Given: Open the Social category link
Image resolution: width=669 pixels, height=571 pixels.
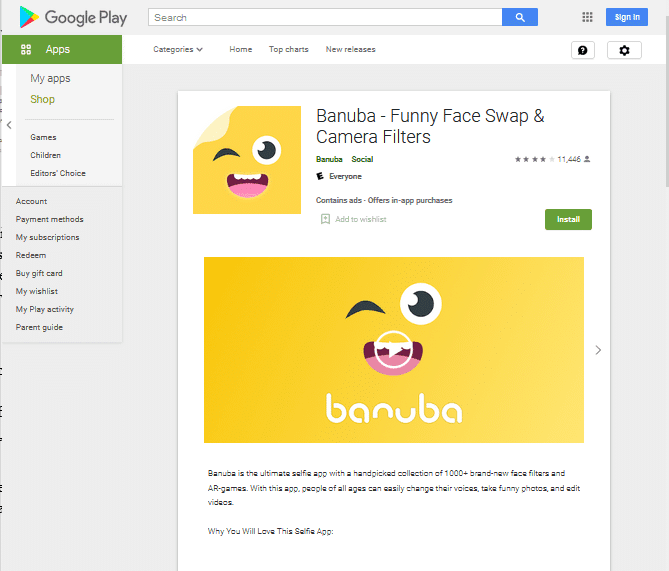Looking at the screenshot, I should (x=362, y=159).
